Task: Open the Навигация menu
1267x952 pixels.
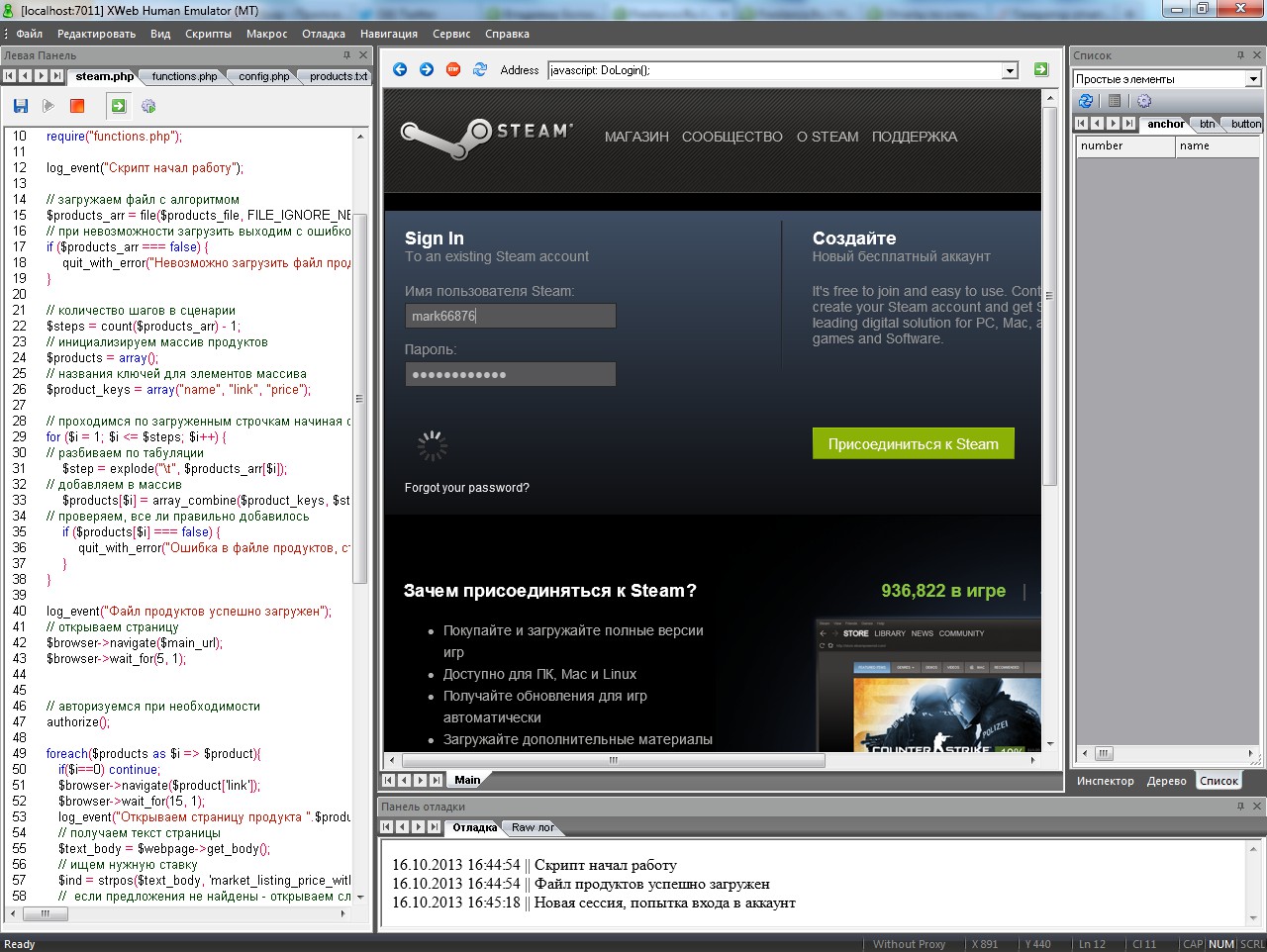Action: 389,34
